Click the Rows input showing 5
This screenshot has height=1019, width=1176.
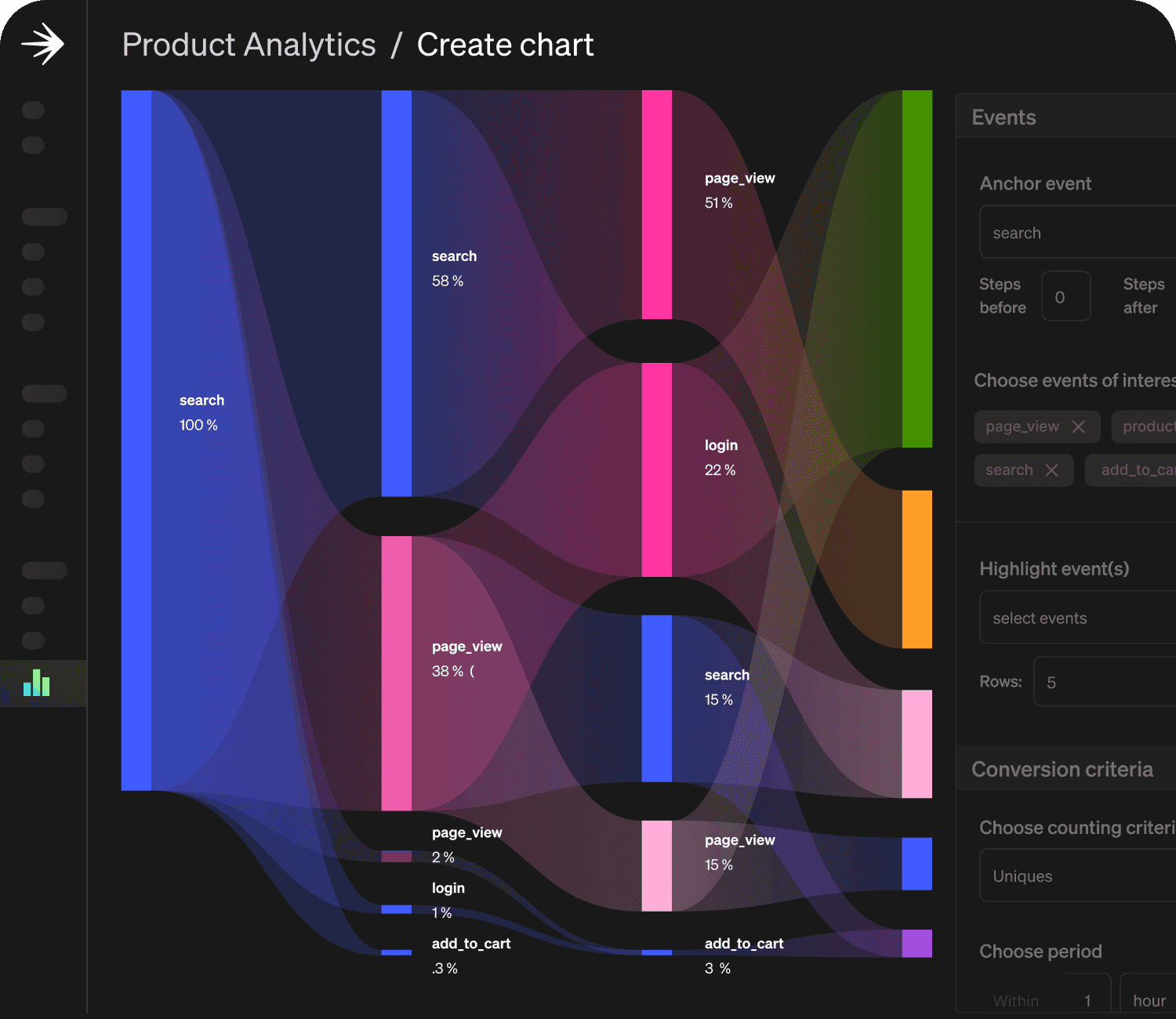(x=1105, y=682)
